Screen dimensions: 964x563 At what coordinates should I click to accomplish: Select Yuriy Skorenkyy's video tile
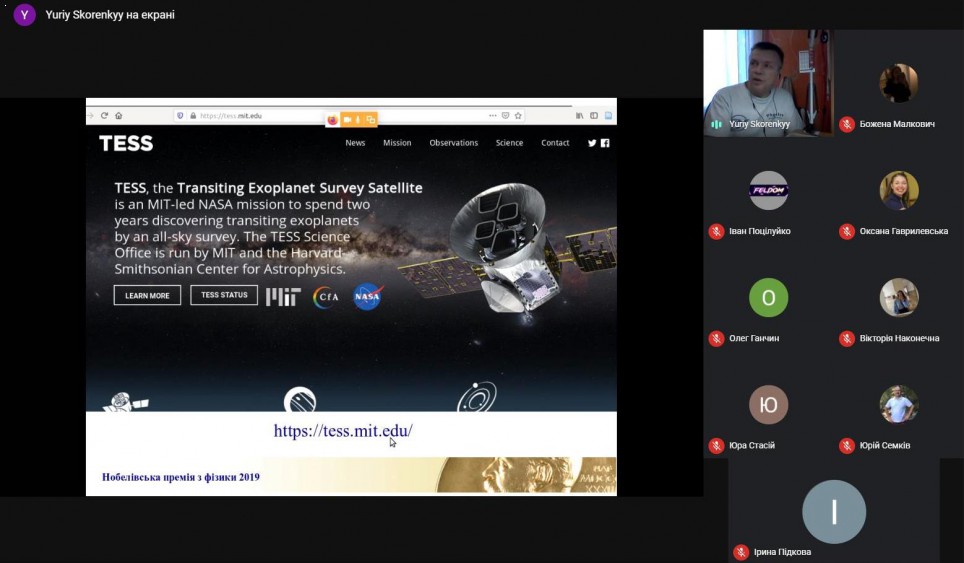(768, 83)
